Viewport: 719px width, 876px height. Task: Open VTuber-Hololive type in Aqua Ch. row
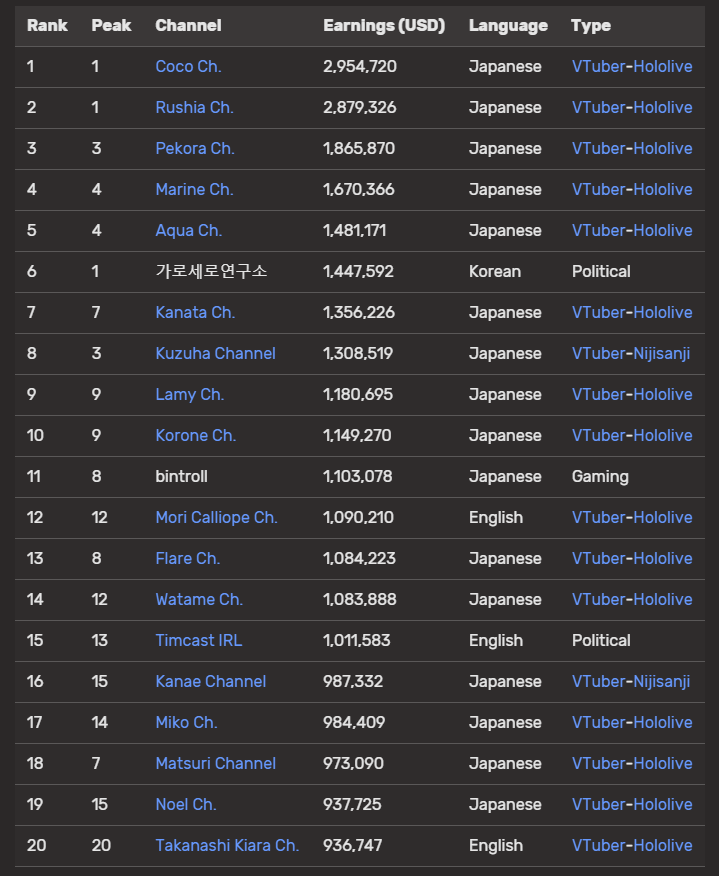point(632,230)
